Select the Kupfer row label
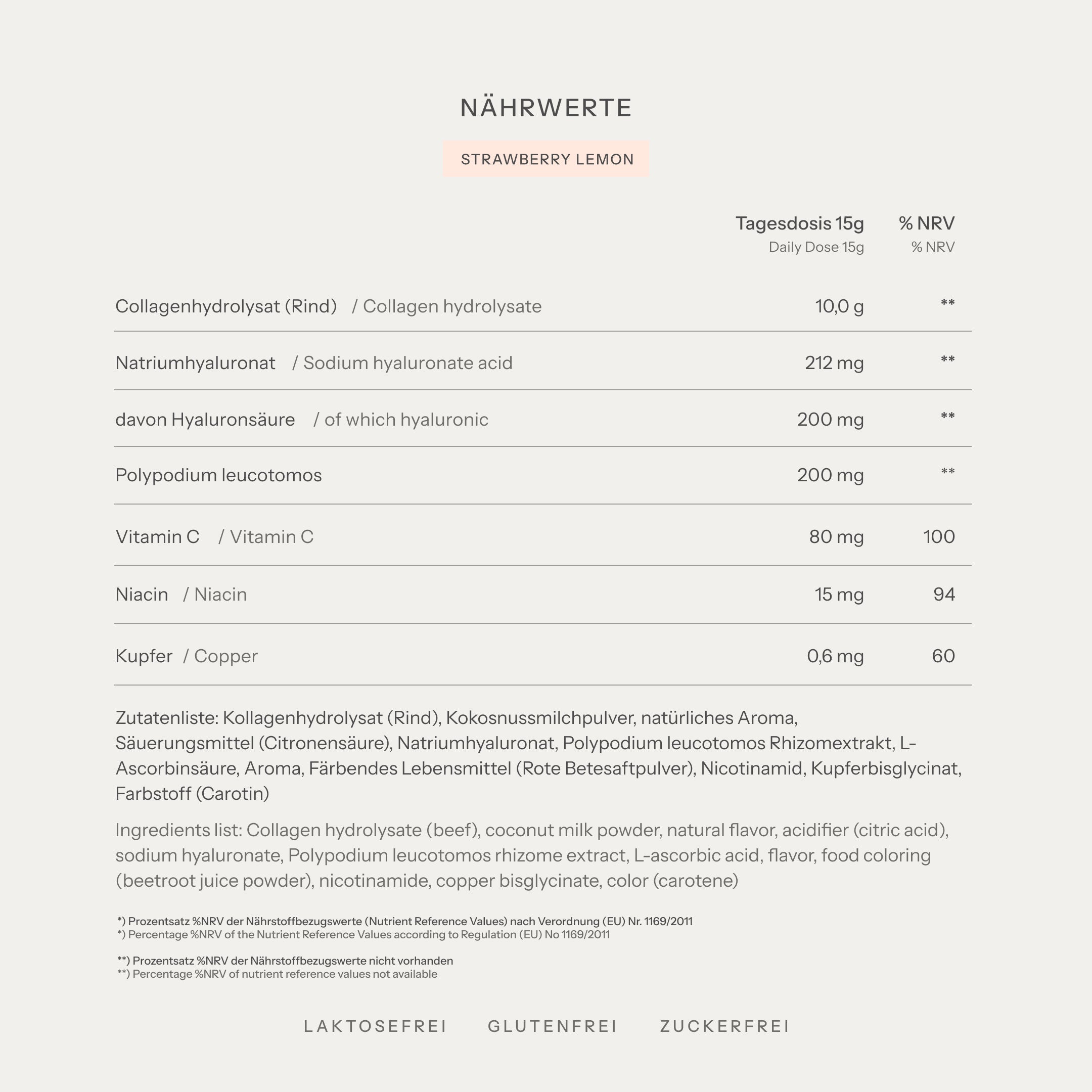The height and width of the screenshot is (1092, 1092). 144,656
